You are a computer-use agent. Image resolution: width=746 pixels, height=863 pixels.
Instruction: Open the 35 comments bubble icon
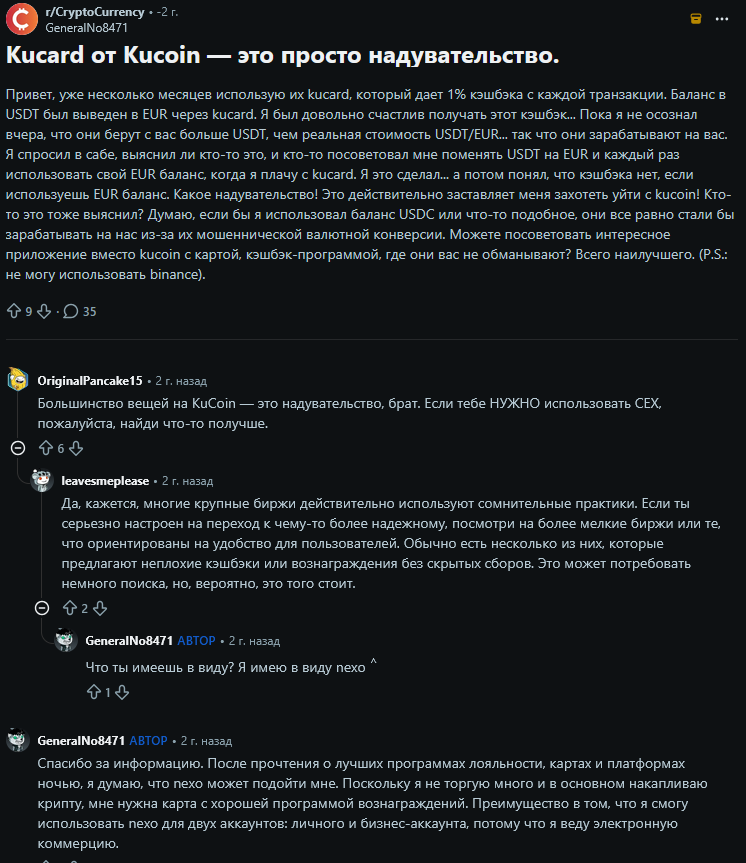pyautogui.click(x=71, y=311)
